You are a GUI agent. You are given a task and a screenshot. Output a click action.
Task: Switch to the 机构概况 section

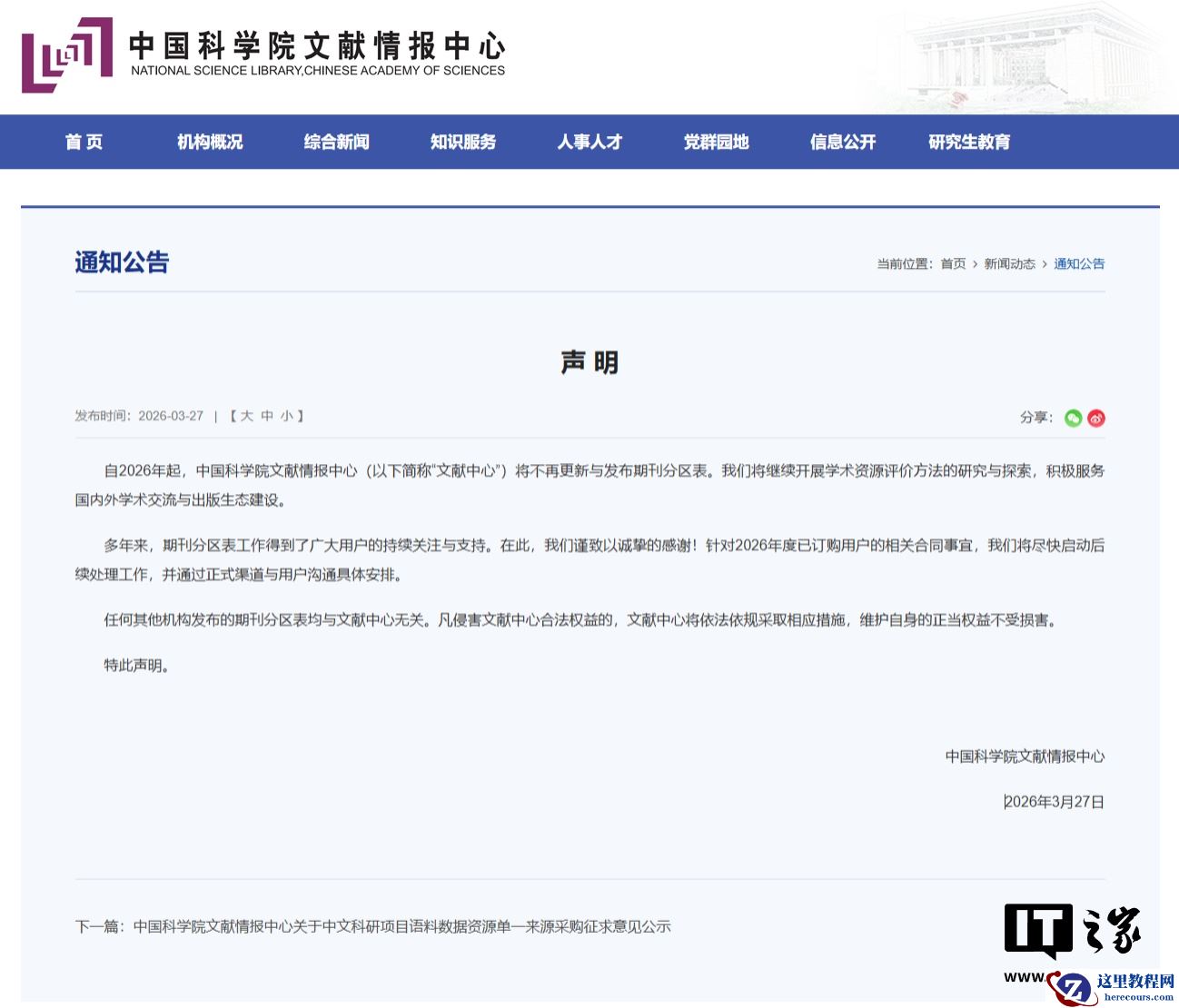tap(208, 142)
